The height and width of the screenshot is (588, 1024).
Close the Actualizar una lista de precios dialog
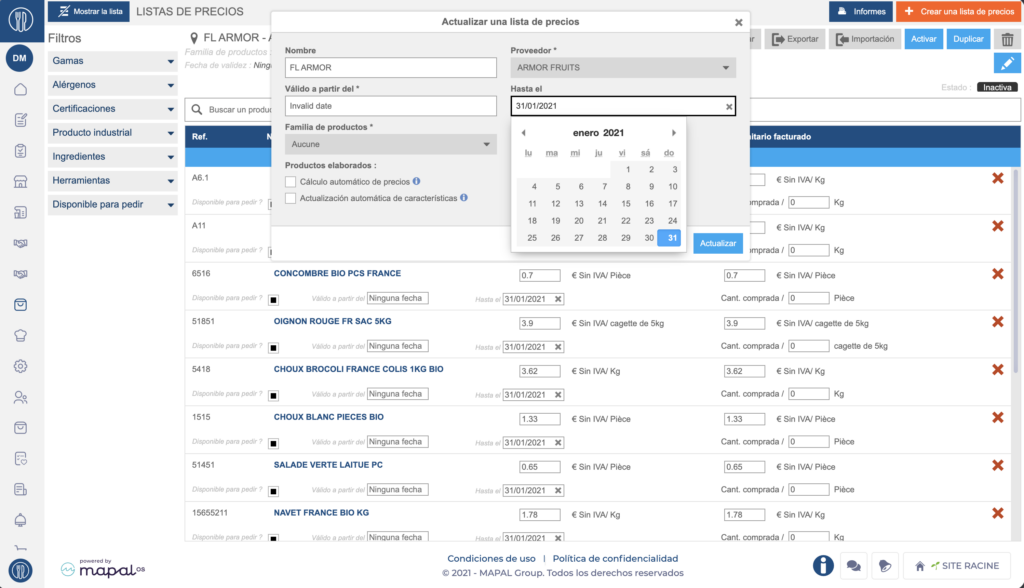point(739,22)
